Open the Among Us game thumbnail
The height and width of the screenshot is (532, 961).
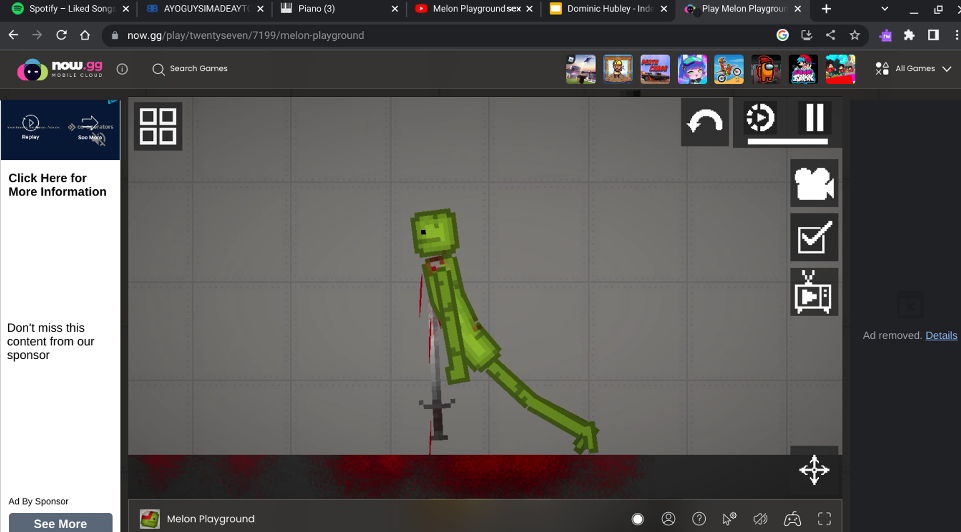pyautogui.click(x=766, y=69)
